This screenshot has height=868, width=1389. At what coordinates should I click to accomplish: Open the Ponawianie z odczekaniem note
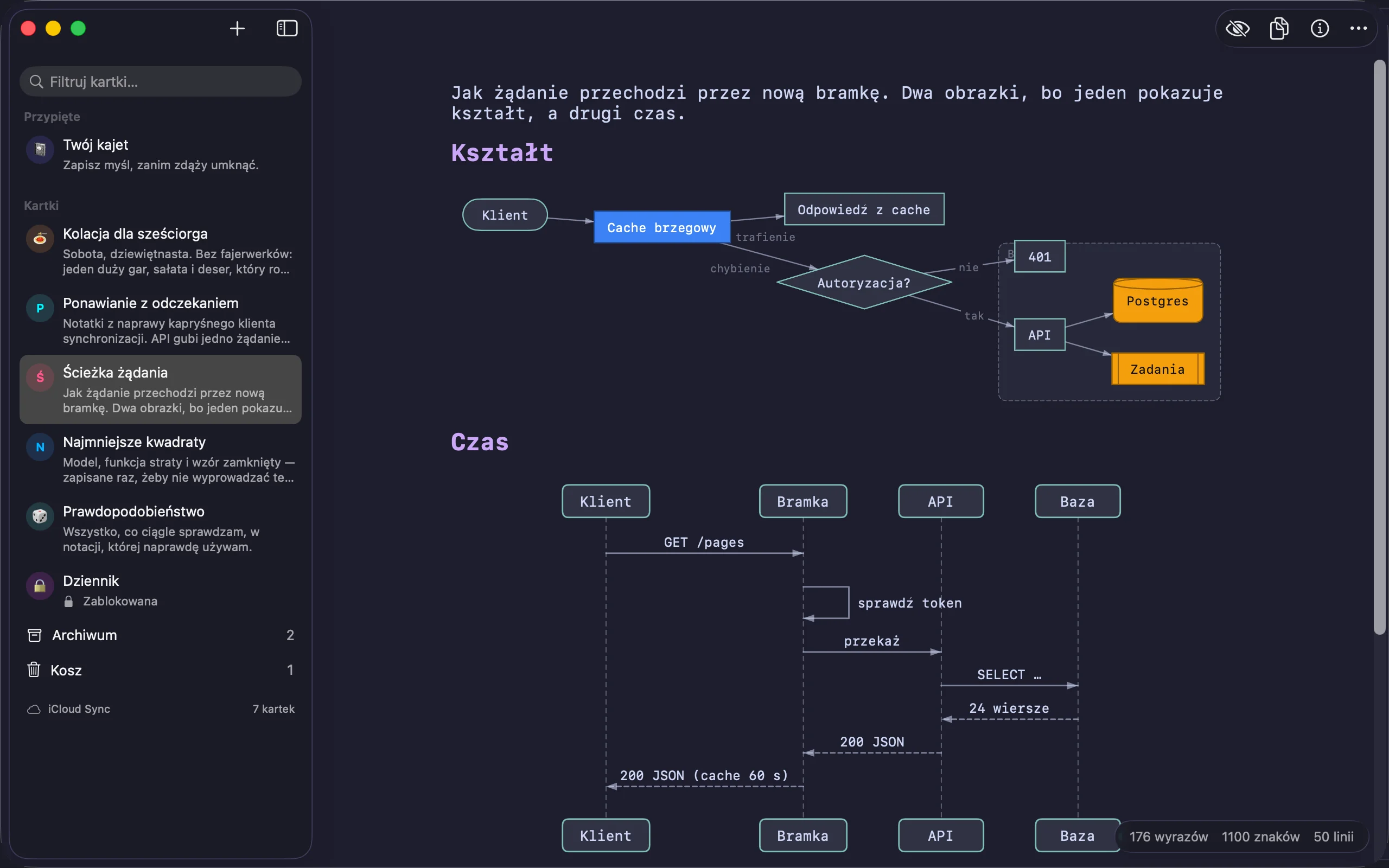point(160,320)
